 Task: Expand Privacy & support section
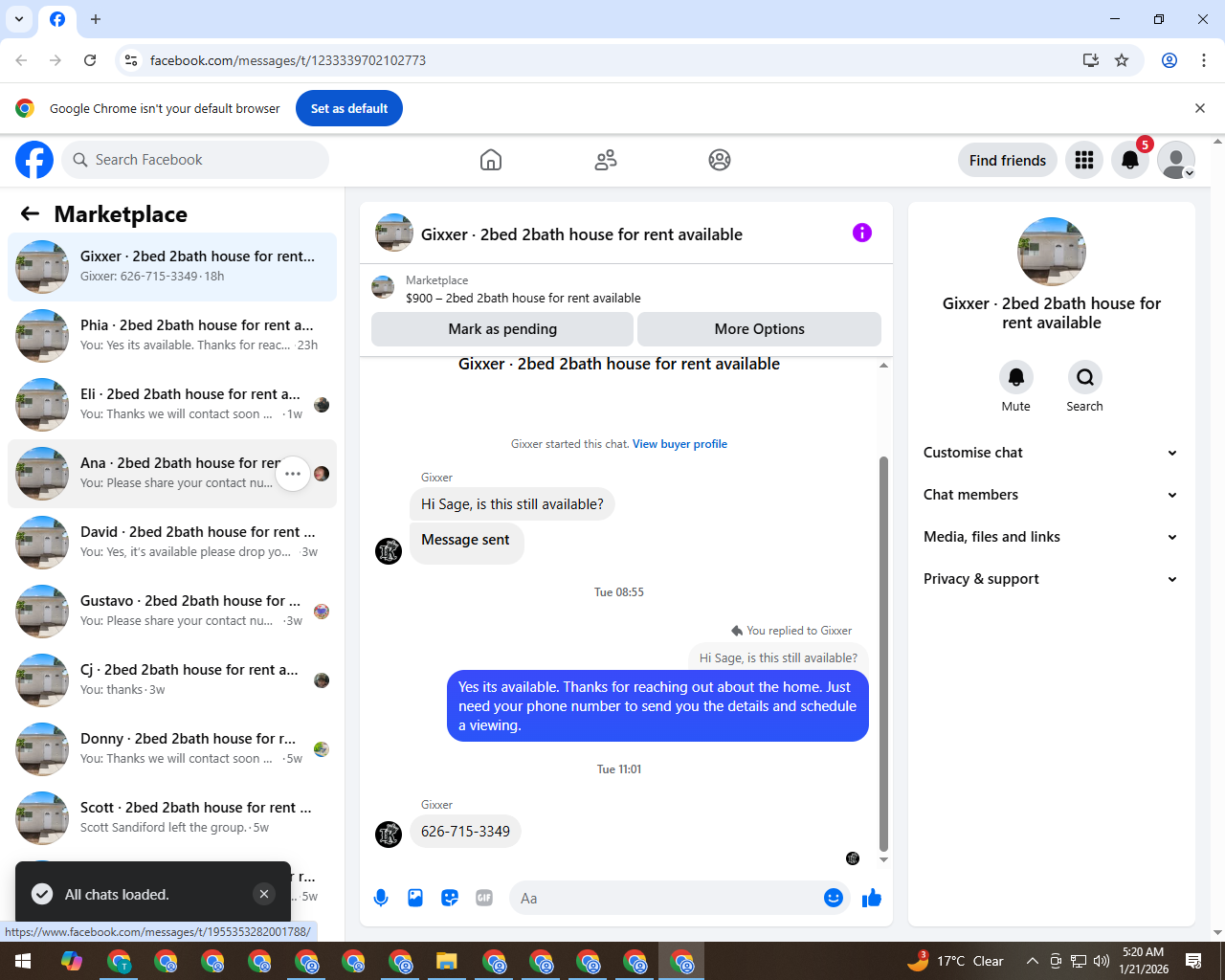(x=1051, y=579)
